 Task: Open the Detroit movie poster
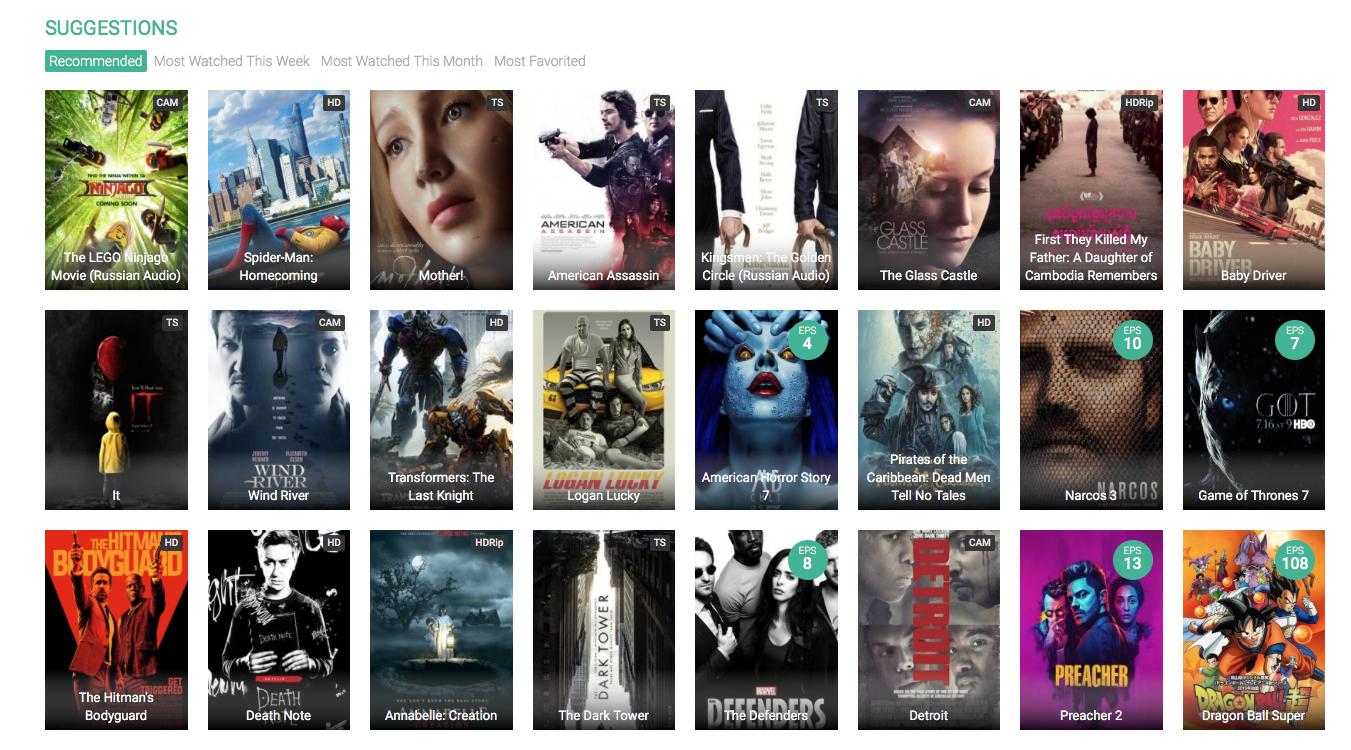929,630
